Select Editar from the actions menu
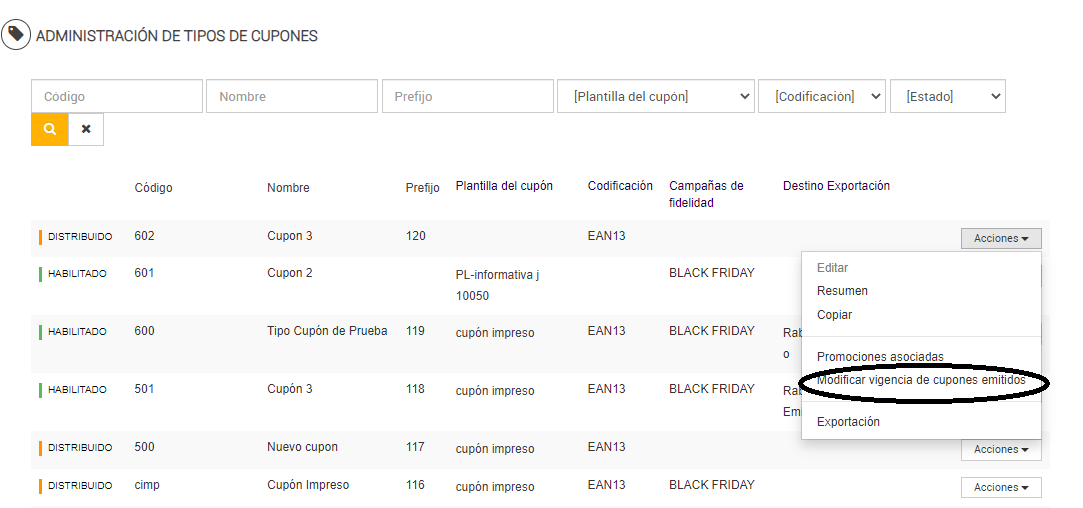 click(x=833, y=268)
